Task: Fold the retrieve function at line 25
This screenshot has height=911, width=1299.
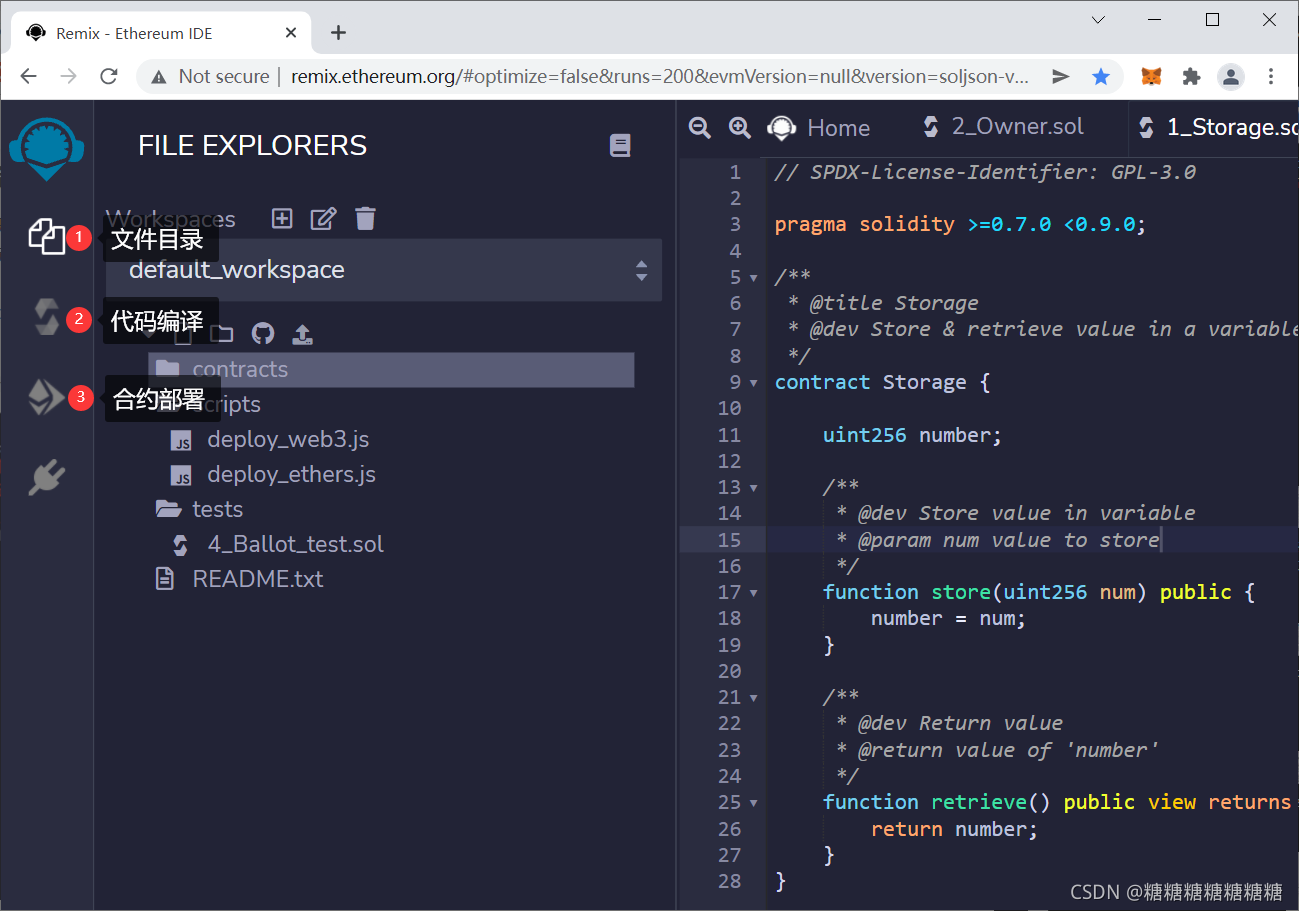Action: click(x=753, y=802)
